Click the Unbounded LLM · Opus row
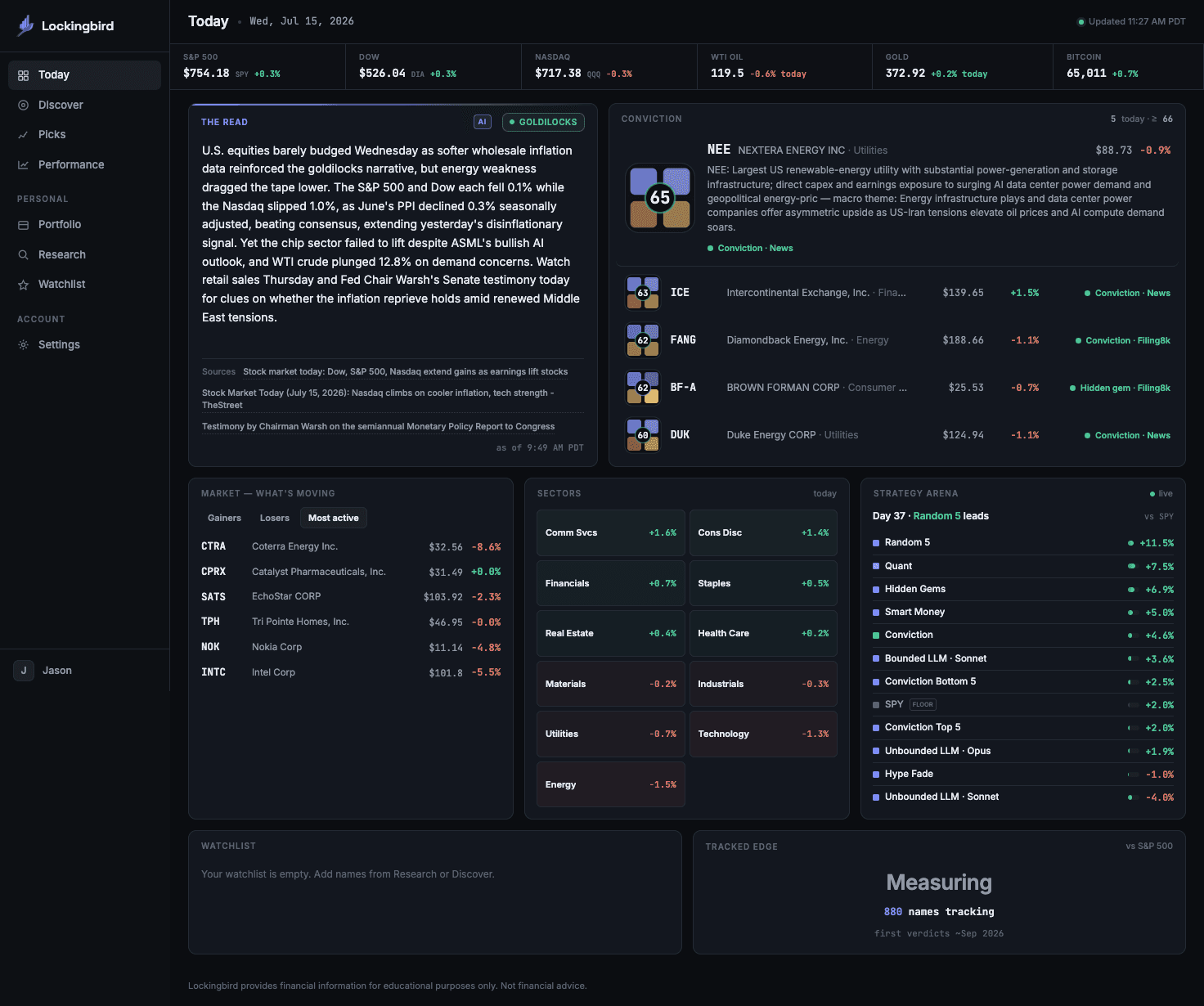This screenshot has width=1204, height=1006. 1023,751
